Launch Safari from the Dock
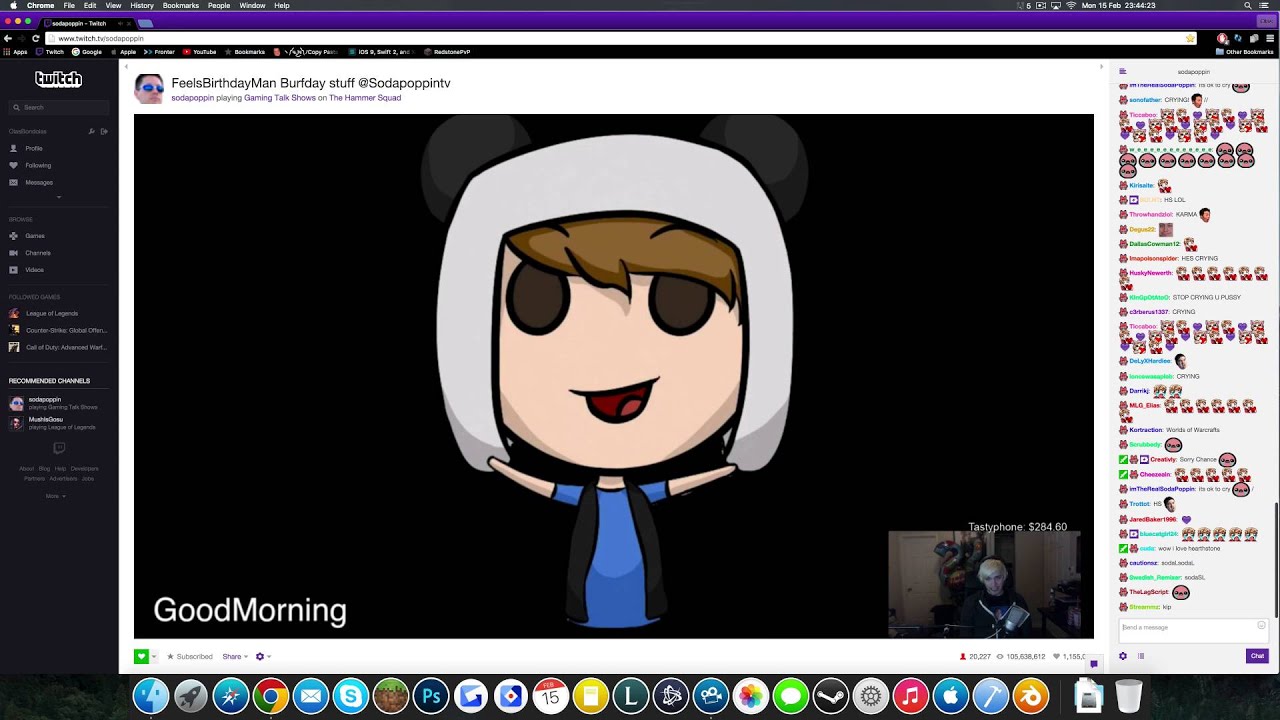Viewport: 1280px width, 720px height. point(231,696)
